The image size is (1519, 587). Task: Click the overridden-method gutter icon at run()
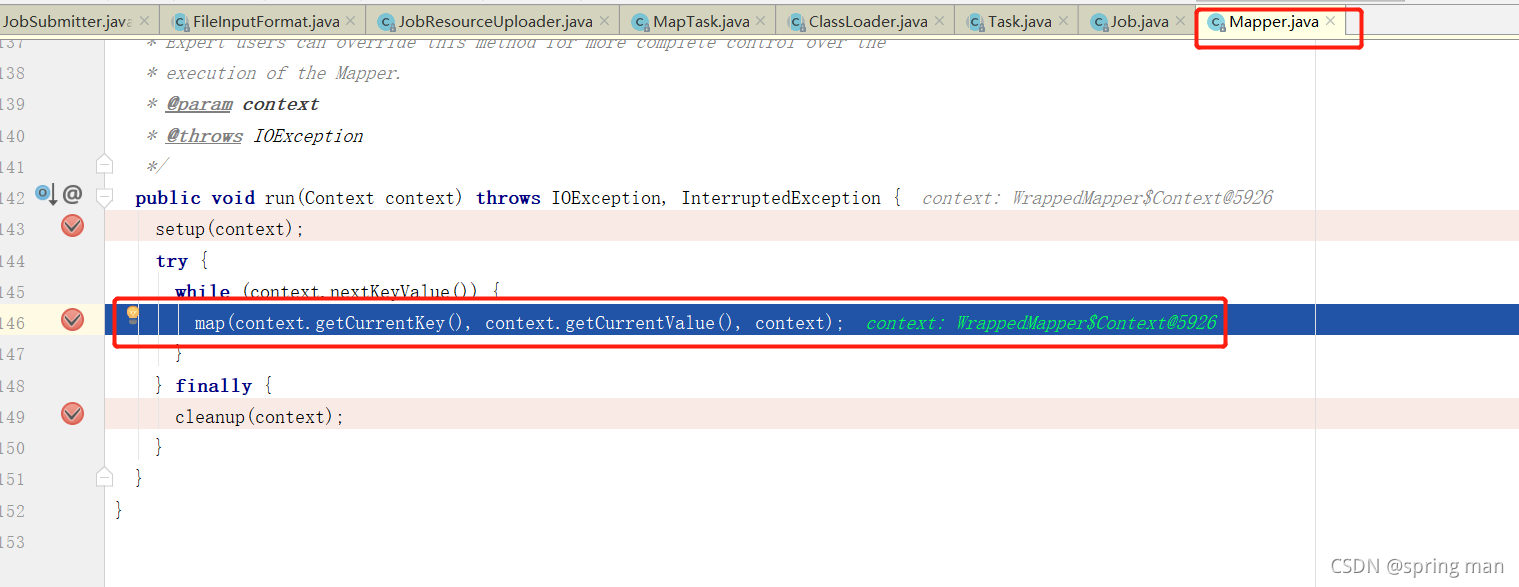click(x=45, y=194)
